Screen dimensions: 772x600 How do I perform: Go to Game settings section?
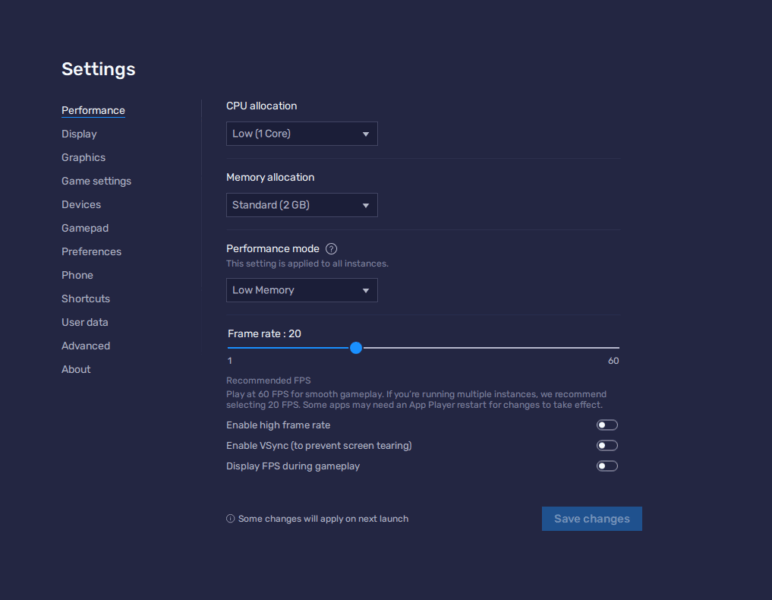pyautogui.click(x=96, y=181)
